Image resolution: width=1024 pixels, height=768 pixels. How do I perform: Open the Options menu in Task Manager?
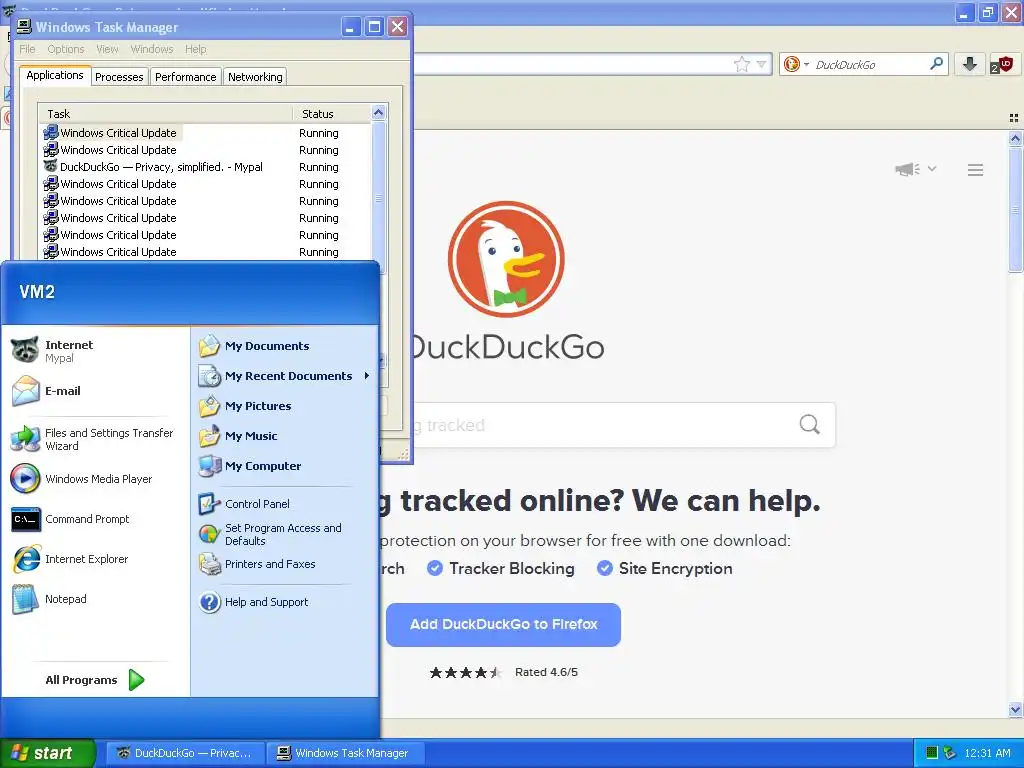(66, 49)
